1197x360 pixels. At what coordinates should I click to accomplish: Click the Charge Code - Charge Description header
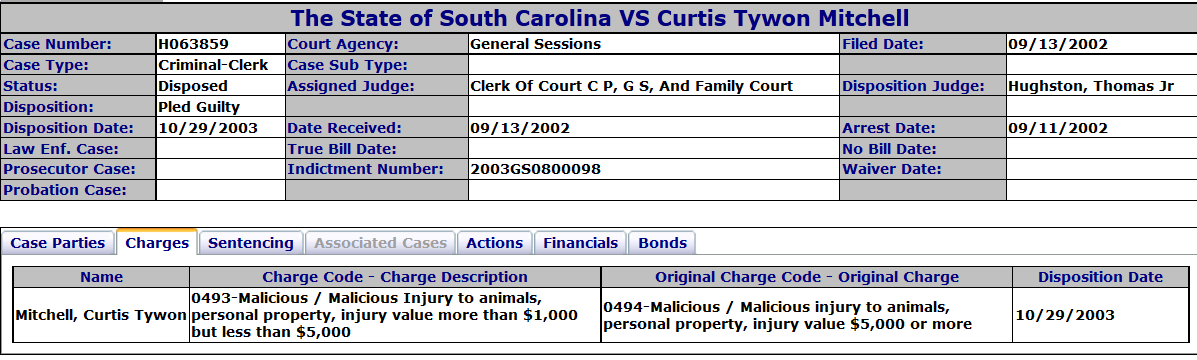(395, 277)
